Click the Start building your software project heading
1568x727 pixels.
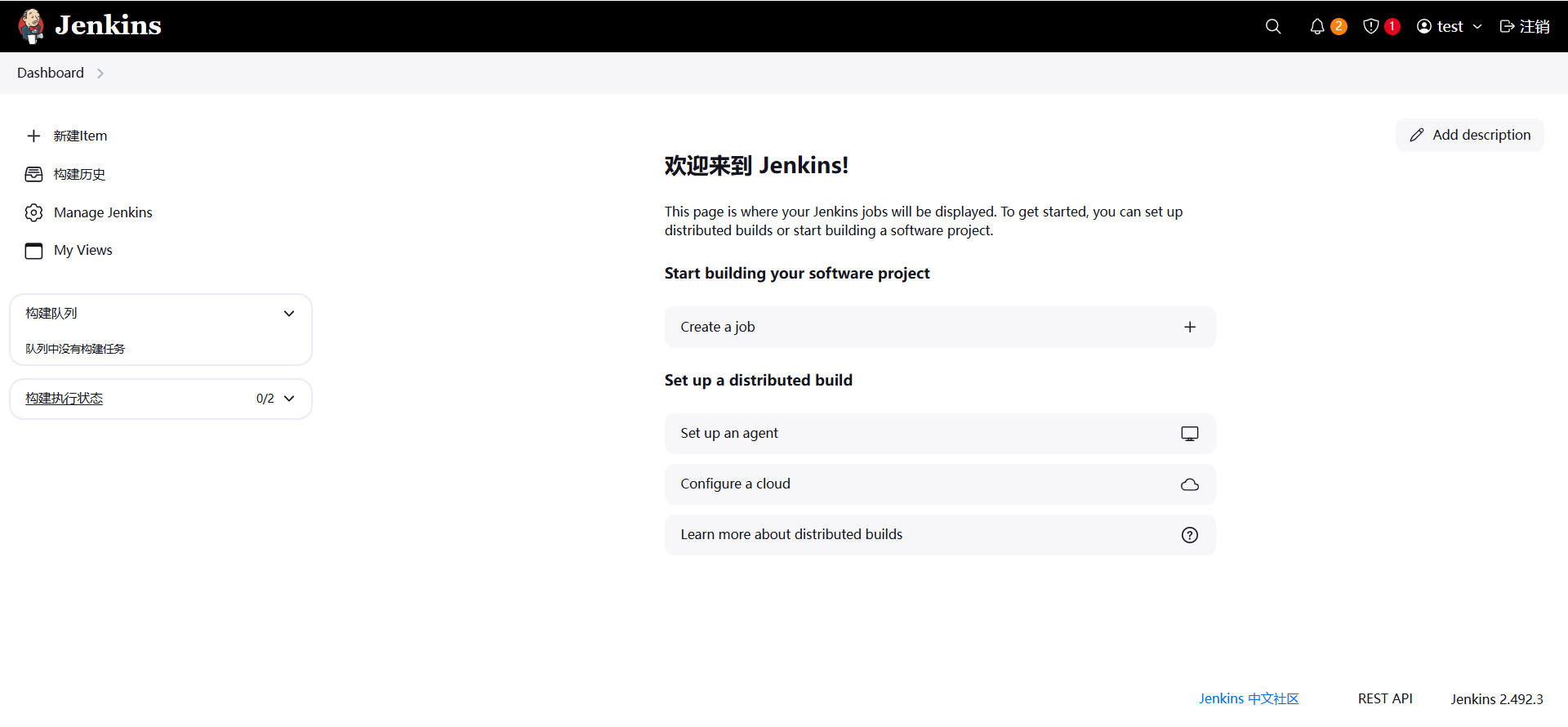(797, 274)
